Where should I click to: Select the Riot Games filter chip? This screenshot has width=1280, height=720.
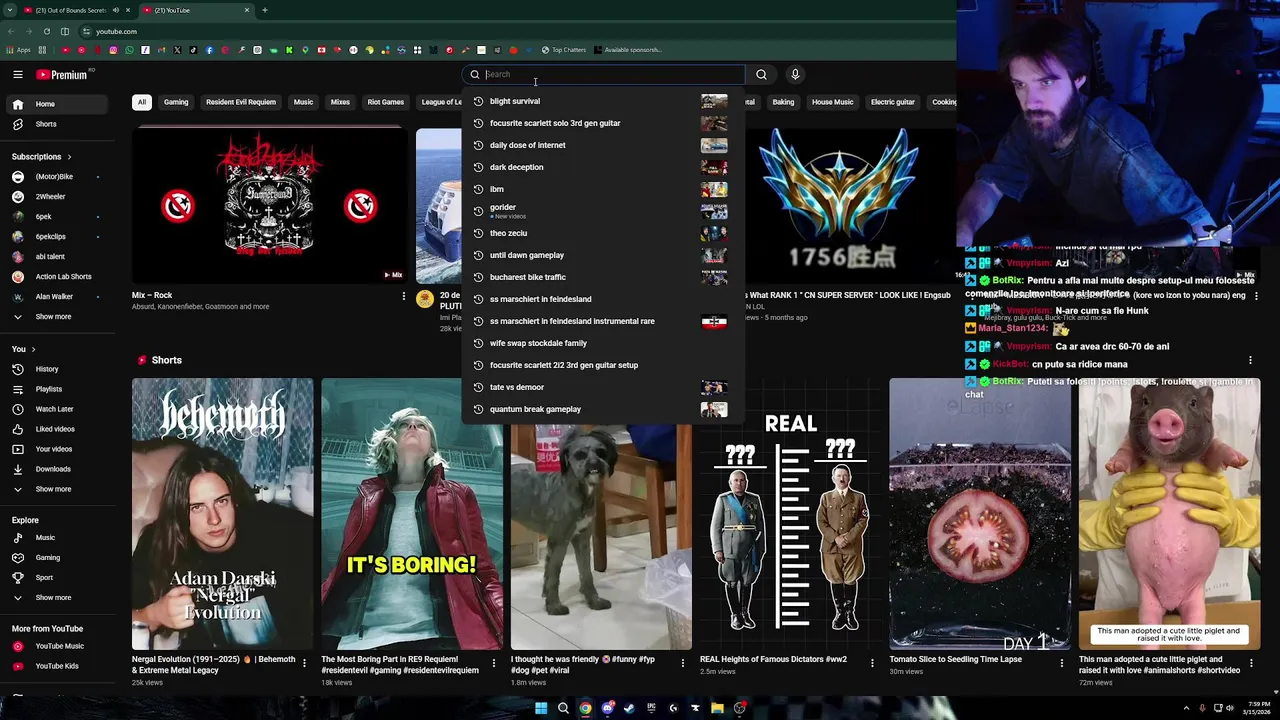(385, 102)
